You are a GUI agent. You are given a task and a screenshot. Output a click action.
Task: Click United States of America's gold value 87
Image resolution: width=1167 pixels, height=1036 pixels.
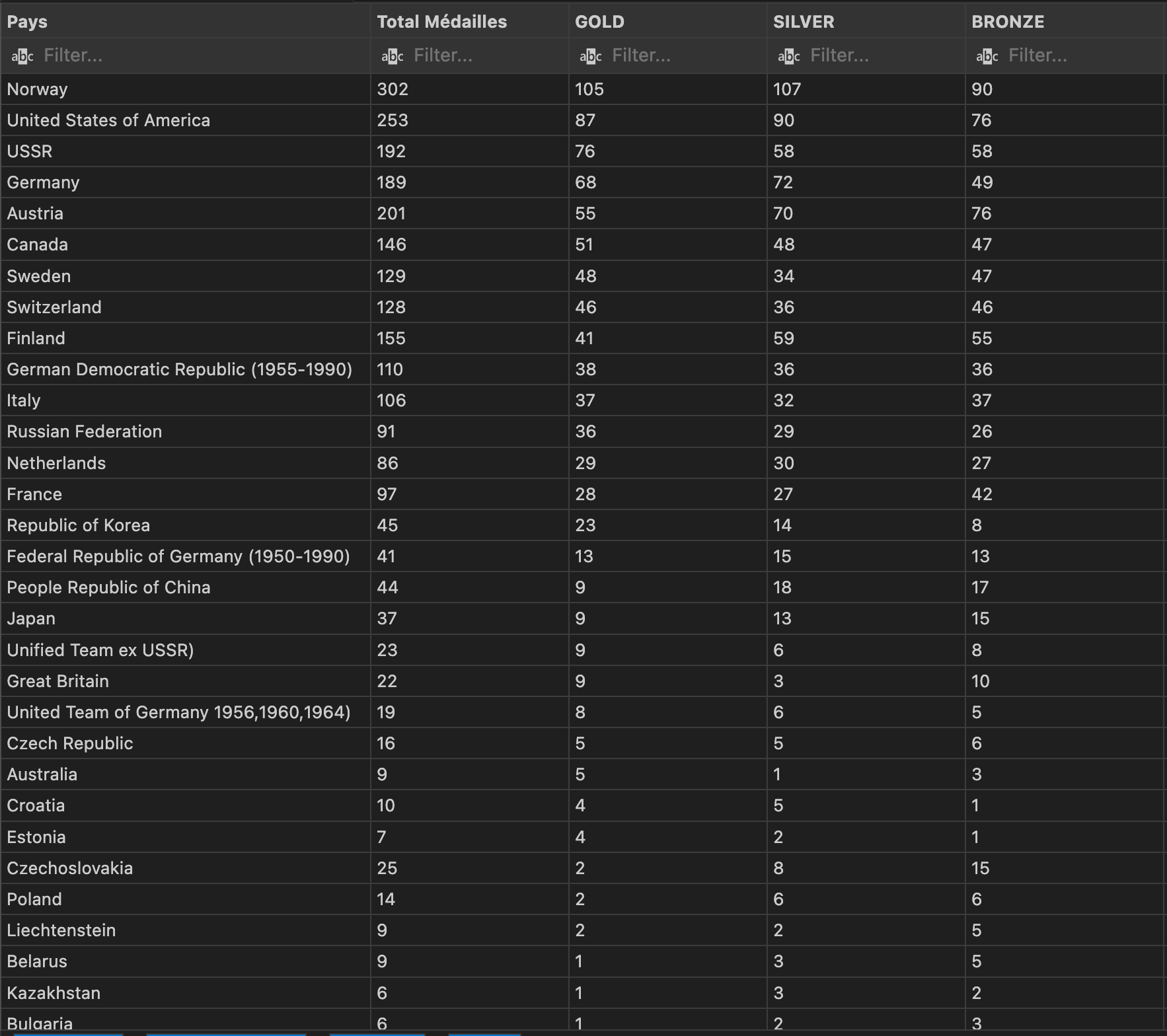coord(585,120)
